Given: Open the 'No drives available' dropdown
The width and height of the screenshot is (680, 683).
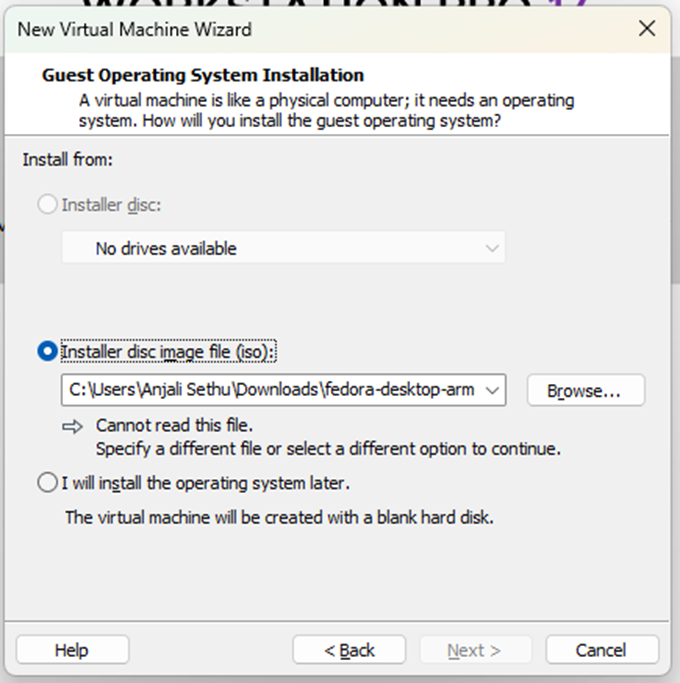Looking at the screenshot, I should pyautogui.click(x=283, y=248).
